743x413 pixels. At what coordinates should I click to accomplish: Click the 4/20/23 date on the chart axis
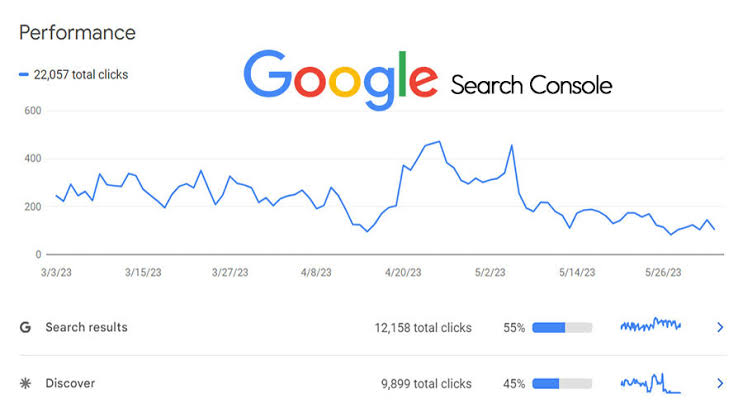click(407, 272)
